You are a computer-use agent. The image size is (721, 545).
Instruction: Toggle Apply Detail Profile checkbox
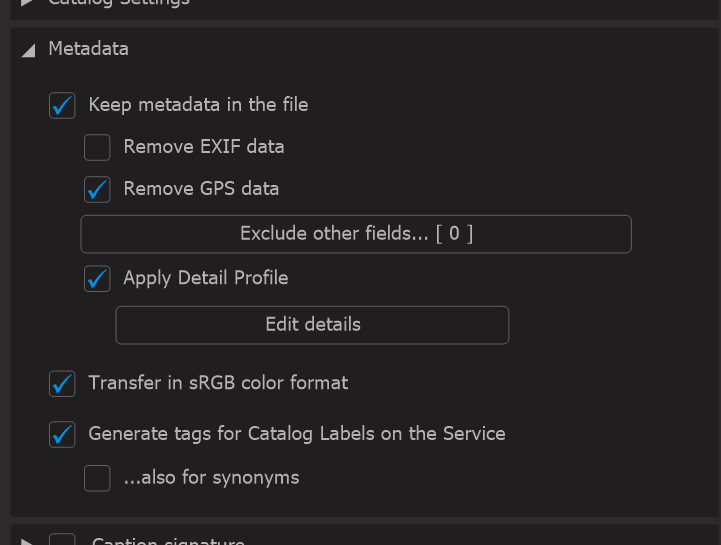coord(97,278)
